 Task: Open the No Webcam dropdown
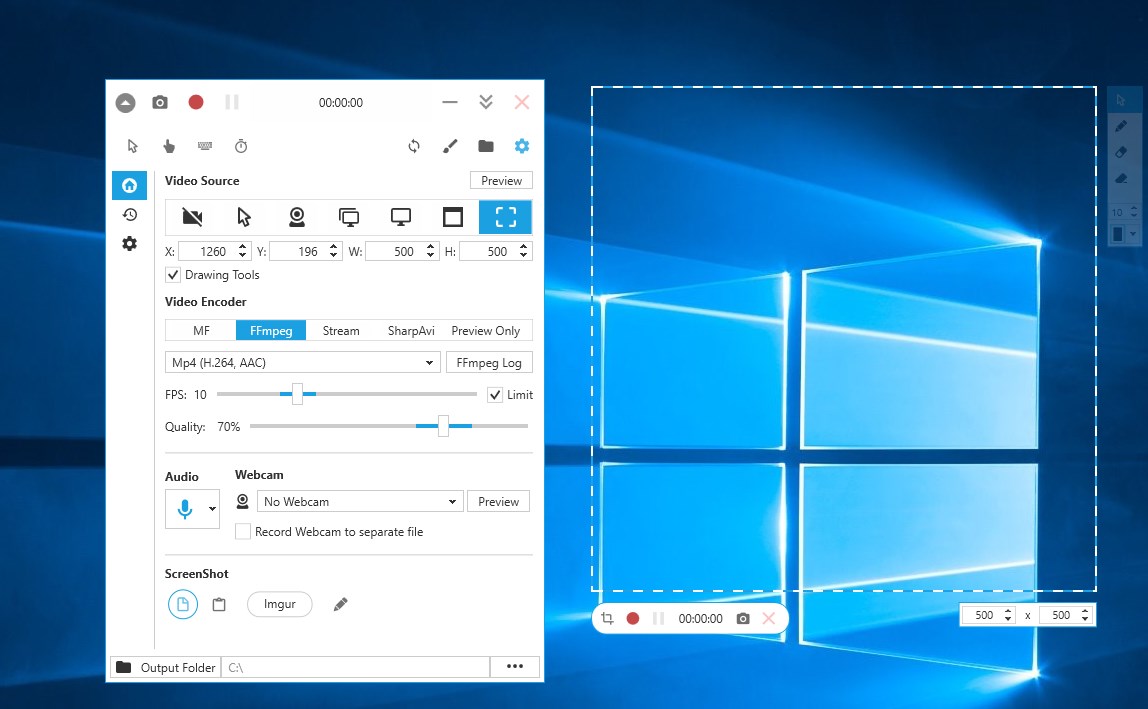[x=359, y=501]
